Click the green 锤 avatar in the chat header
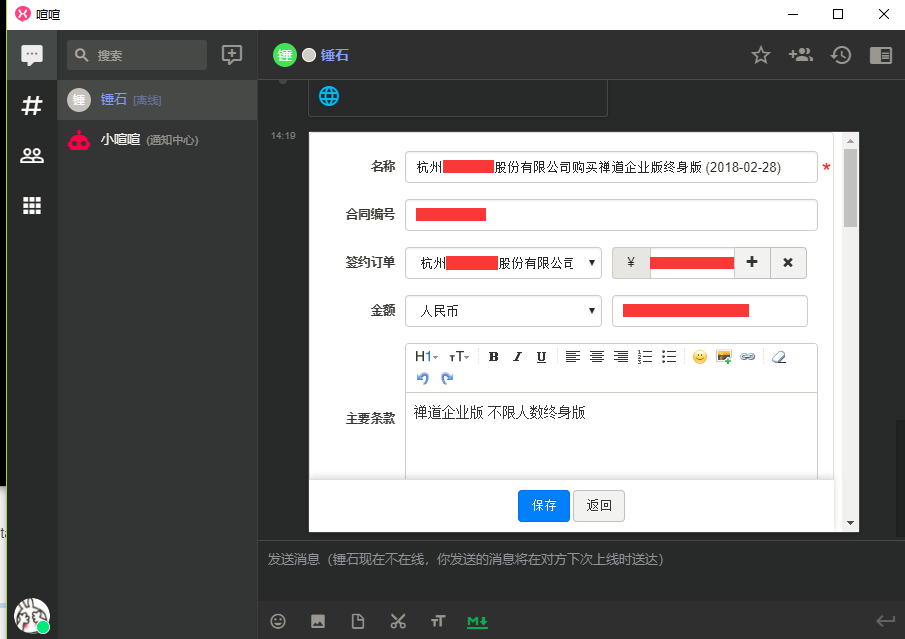The height and width of the screenshot is (639, 905). (x=285, y=55)
